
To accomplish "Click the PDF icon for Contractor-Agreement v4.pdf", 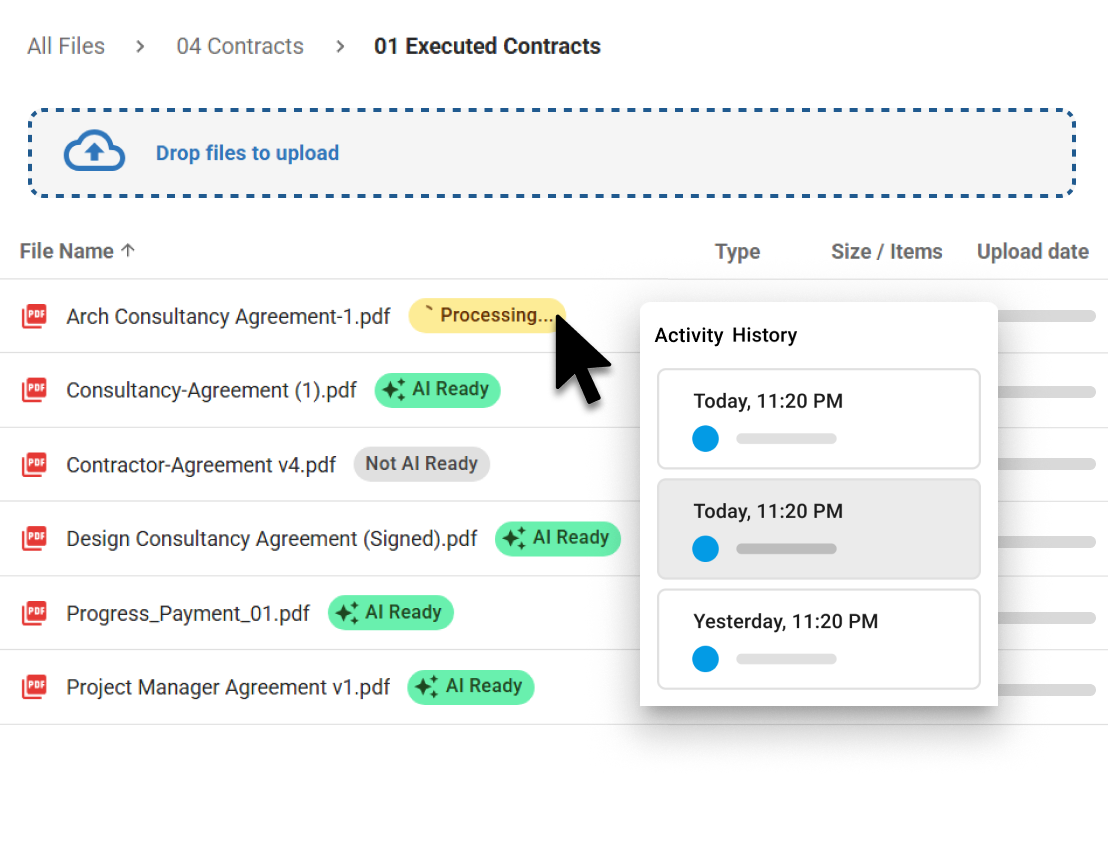I will pyautogui.click(x=35, y=463).
